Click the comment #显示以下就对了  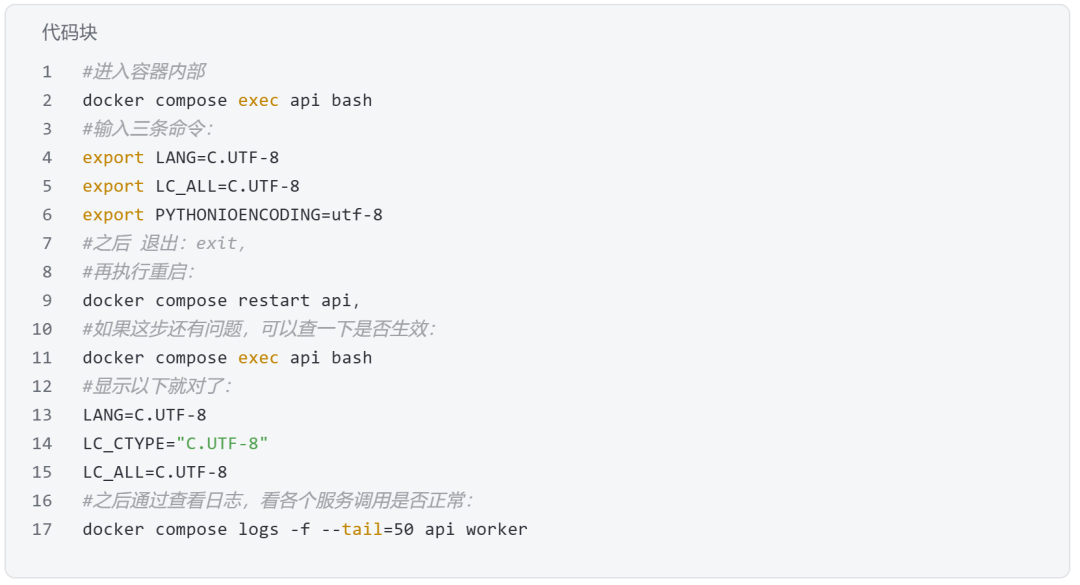157,387
